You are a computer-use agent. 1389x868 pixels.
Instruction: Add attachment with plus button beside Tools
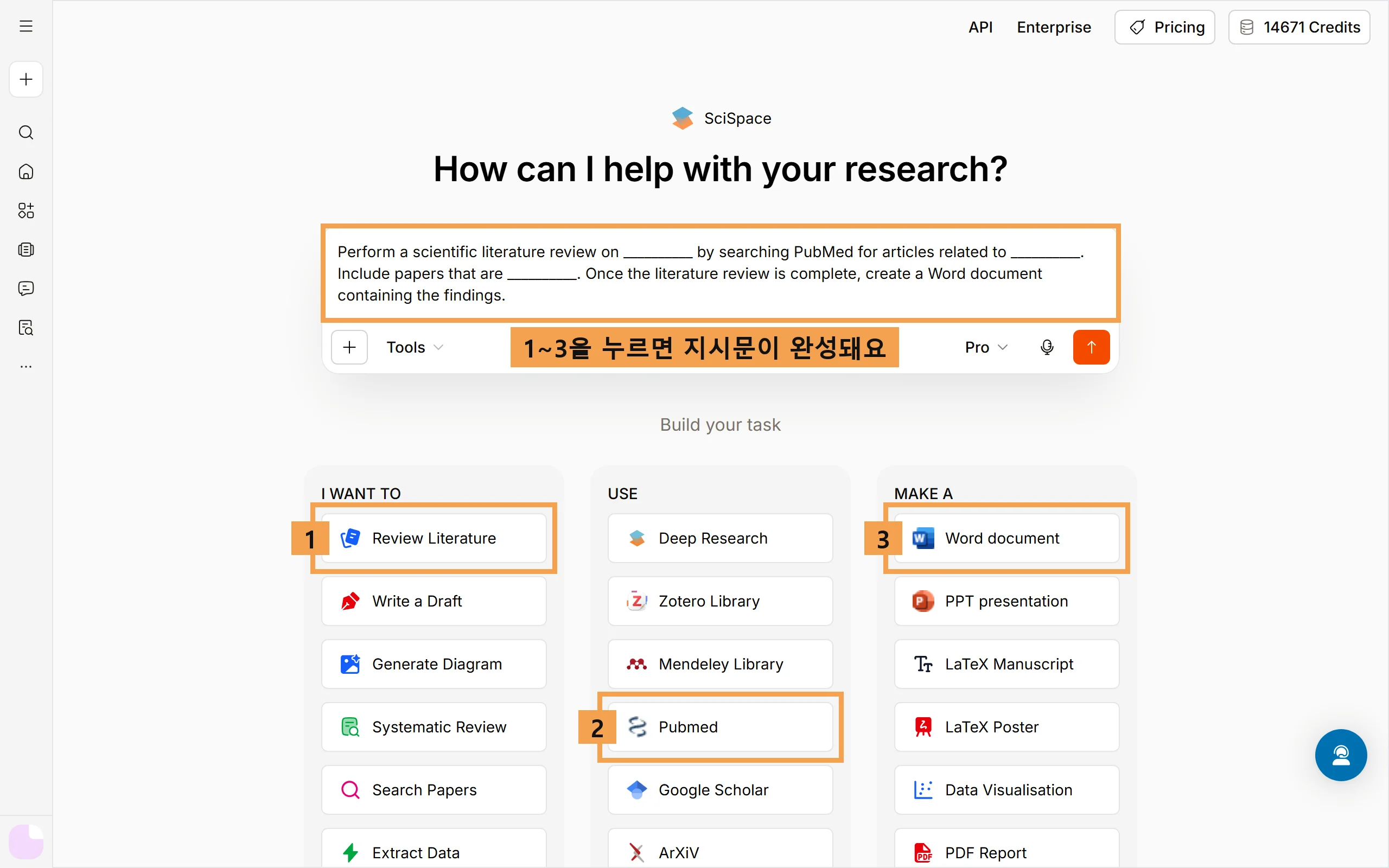pos(349,347)
